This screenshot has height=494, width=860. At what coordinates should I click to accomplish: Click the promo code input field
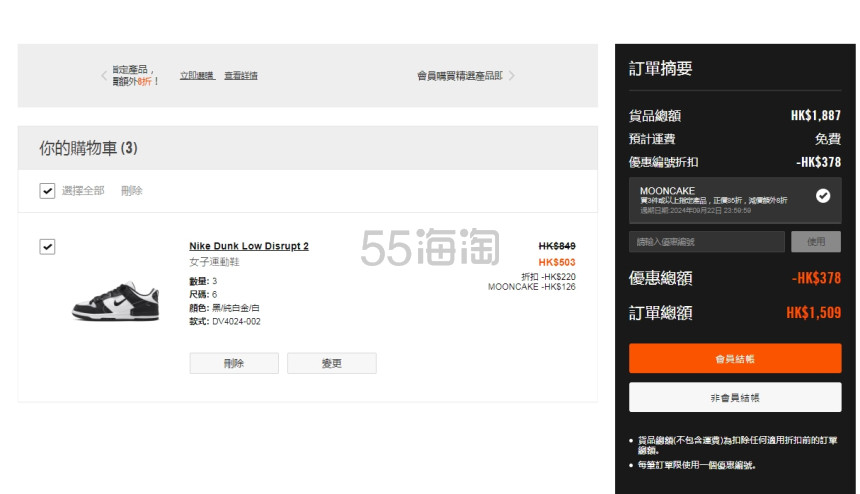click(x=706, y=242)
